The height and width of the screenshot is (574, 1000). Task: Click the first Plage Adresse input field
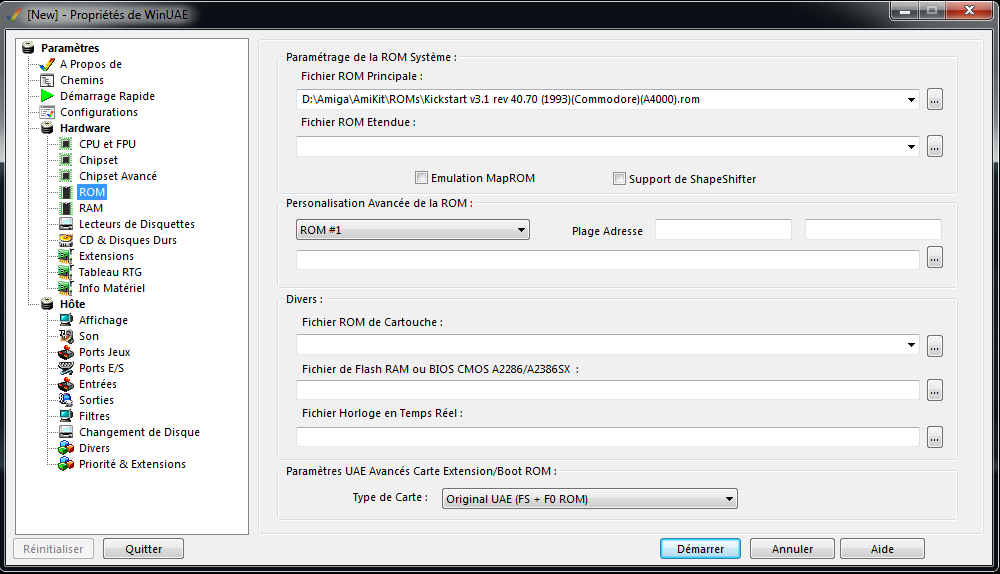pyautogui.click(x=723, y=230)
